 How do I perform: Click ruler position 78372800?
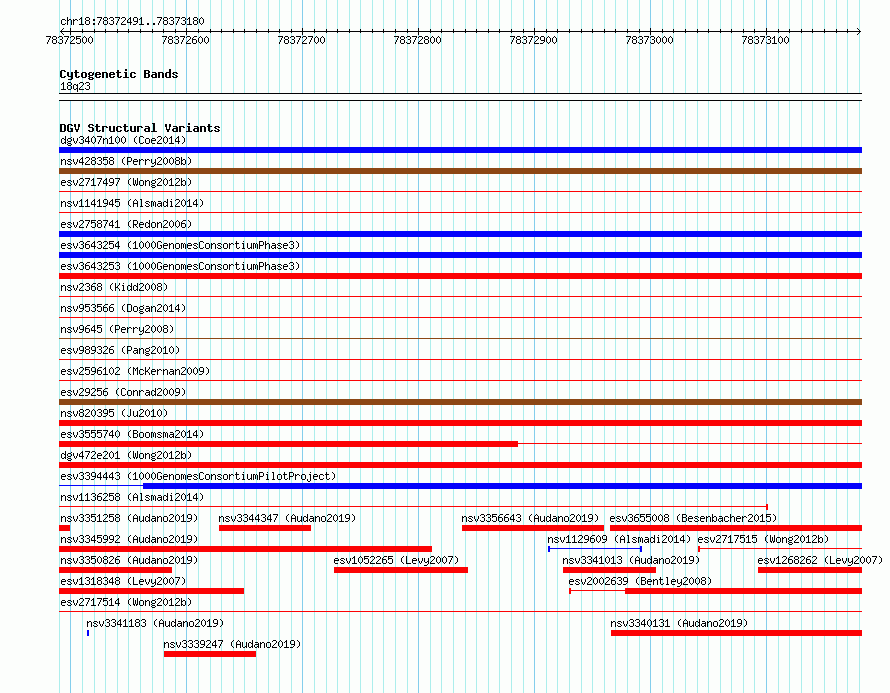[418, 40]
